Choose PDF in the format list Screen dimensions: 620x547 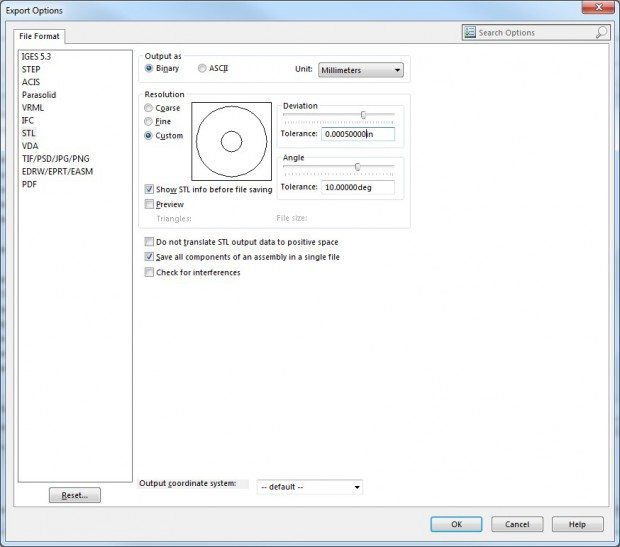tap(29, 185)
